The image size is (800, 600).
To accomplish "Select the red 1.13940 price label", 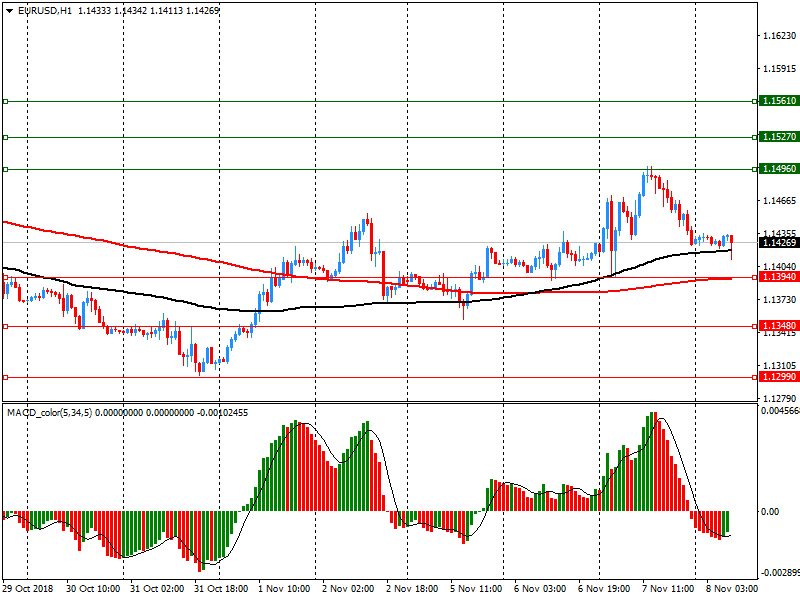I will click(778, 276).
